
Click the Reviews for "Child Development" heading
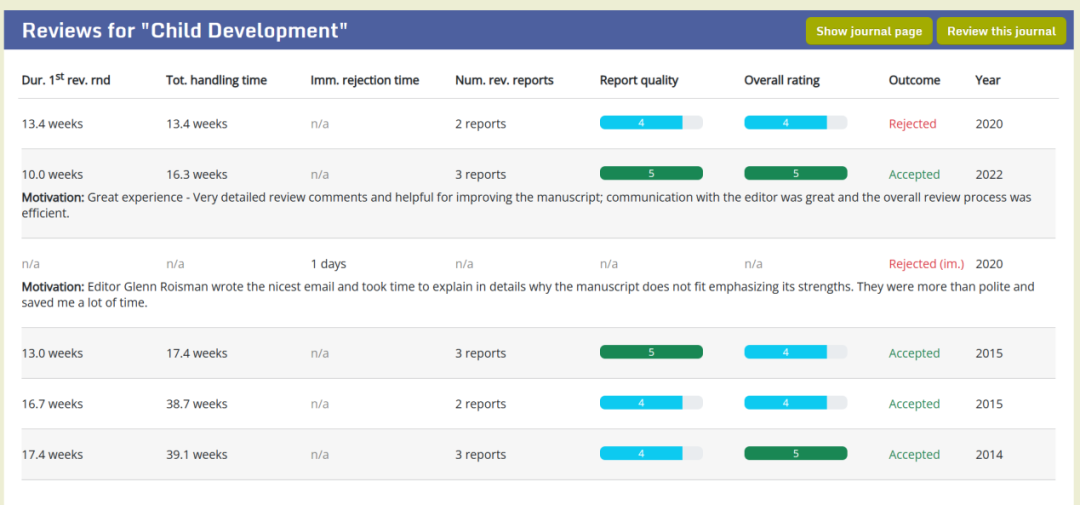pos(185,31)
